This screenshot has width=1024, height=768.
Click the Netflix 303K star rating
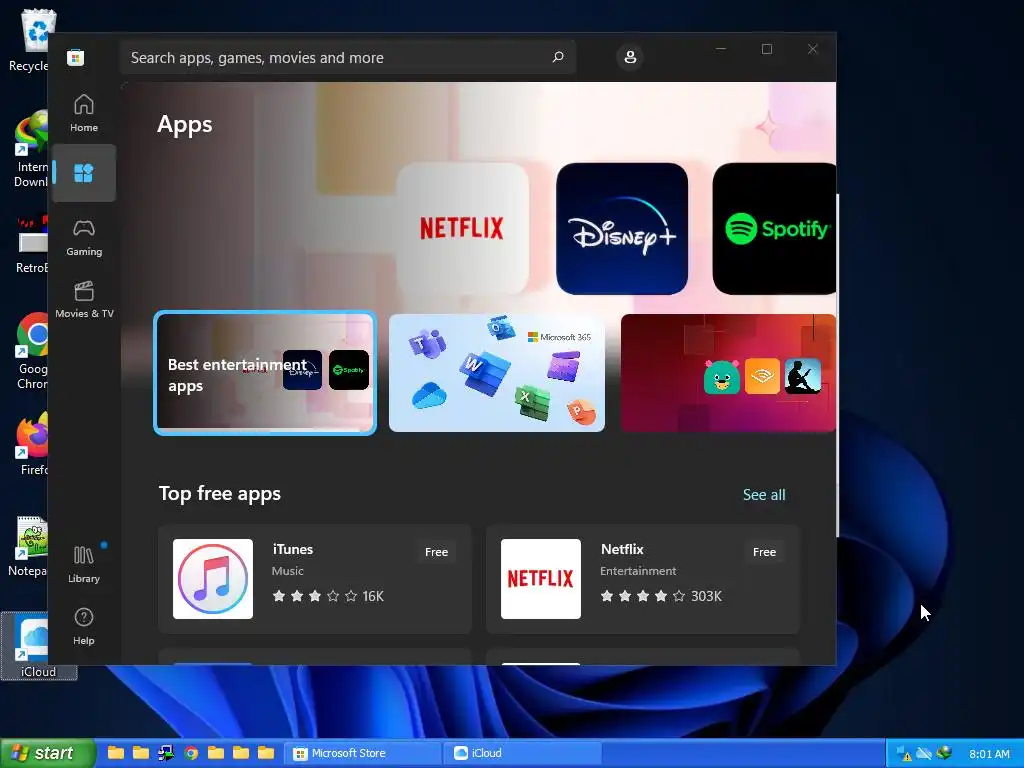[x=661, y=596]
